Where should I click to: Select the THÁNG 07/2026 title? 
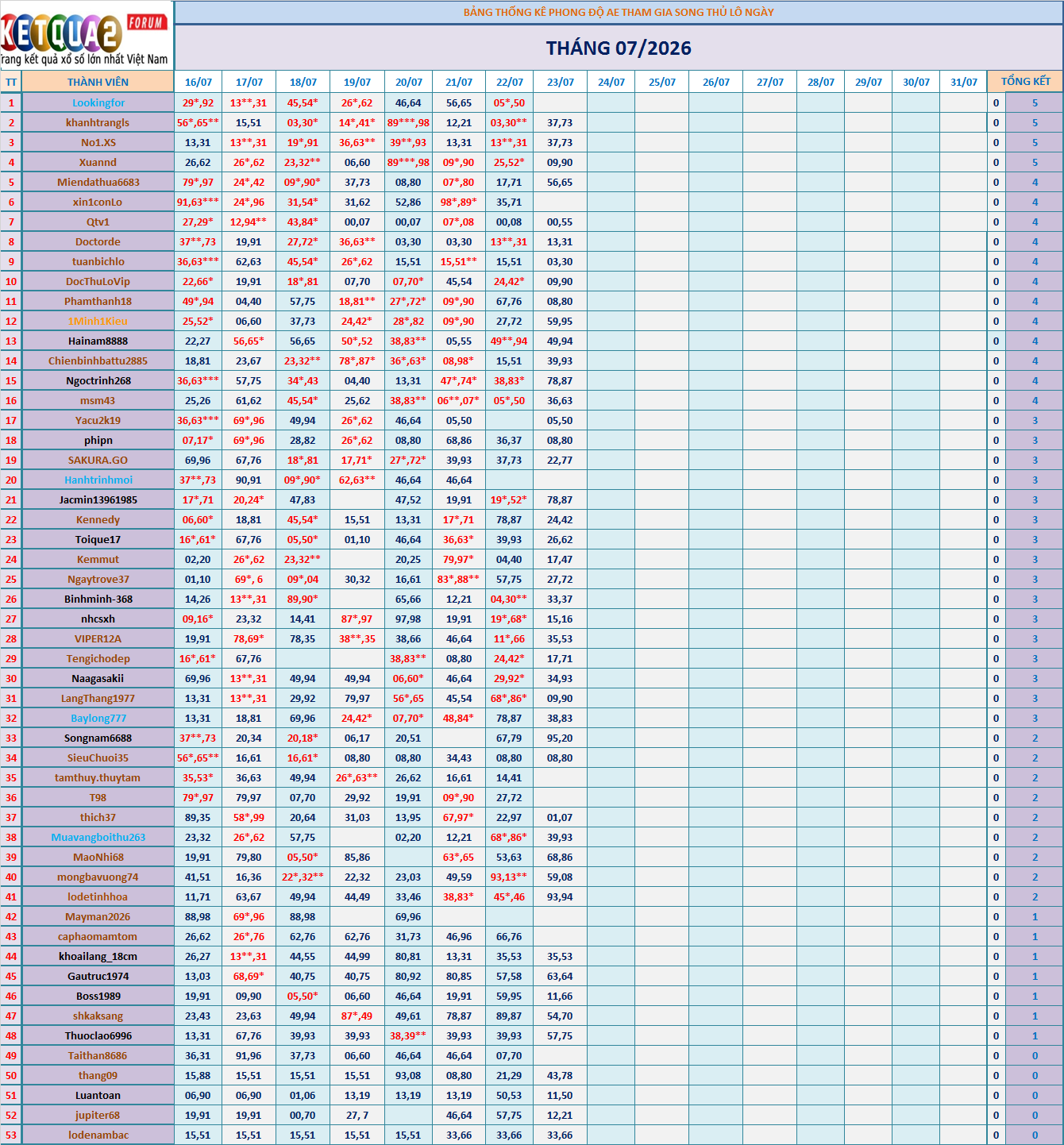click(619, 48)
